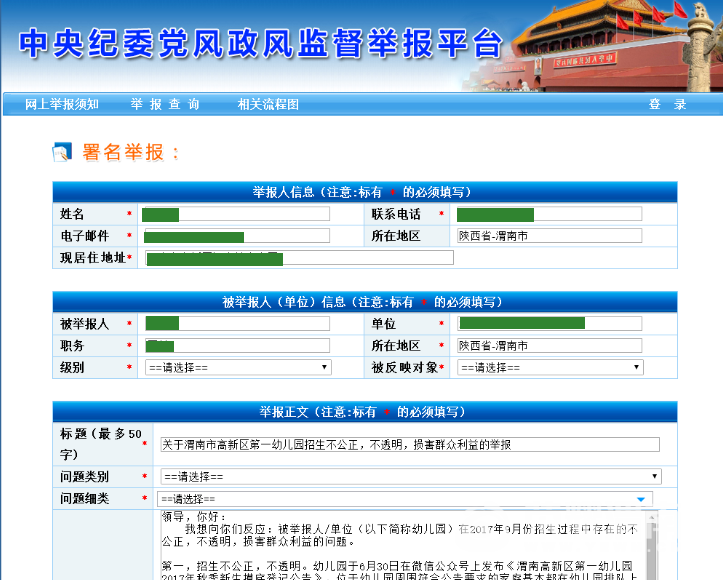Expand the 问题类别 dropdown
723x580 pixels.
(x=410, y=477)
